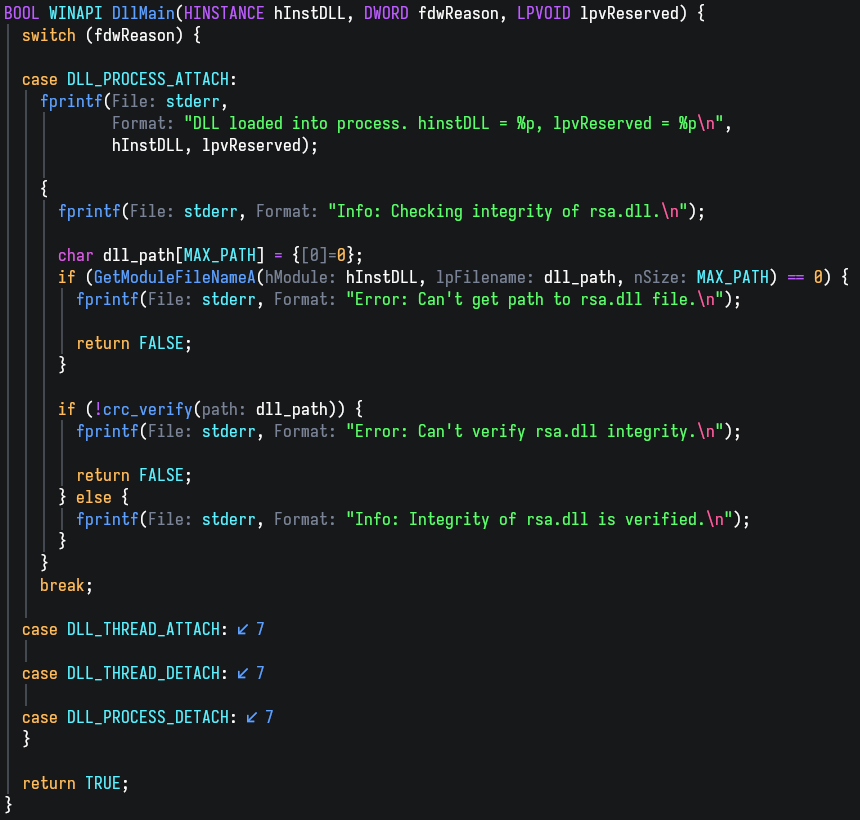Click the "DLL loaded into process" format string

tap(454, 123)
